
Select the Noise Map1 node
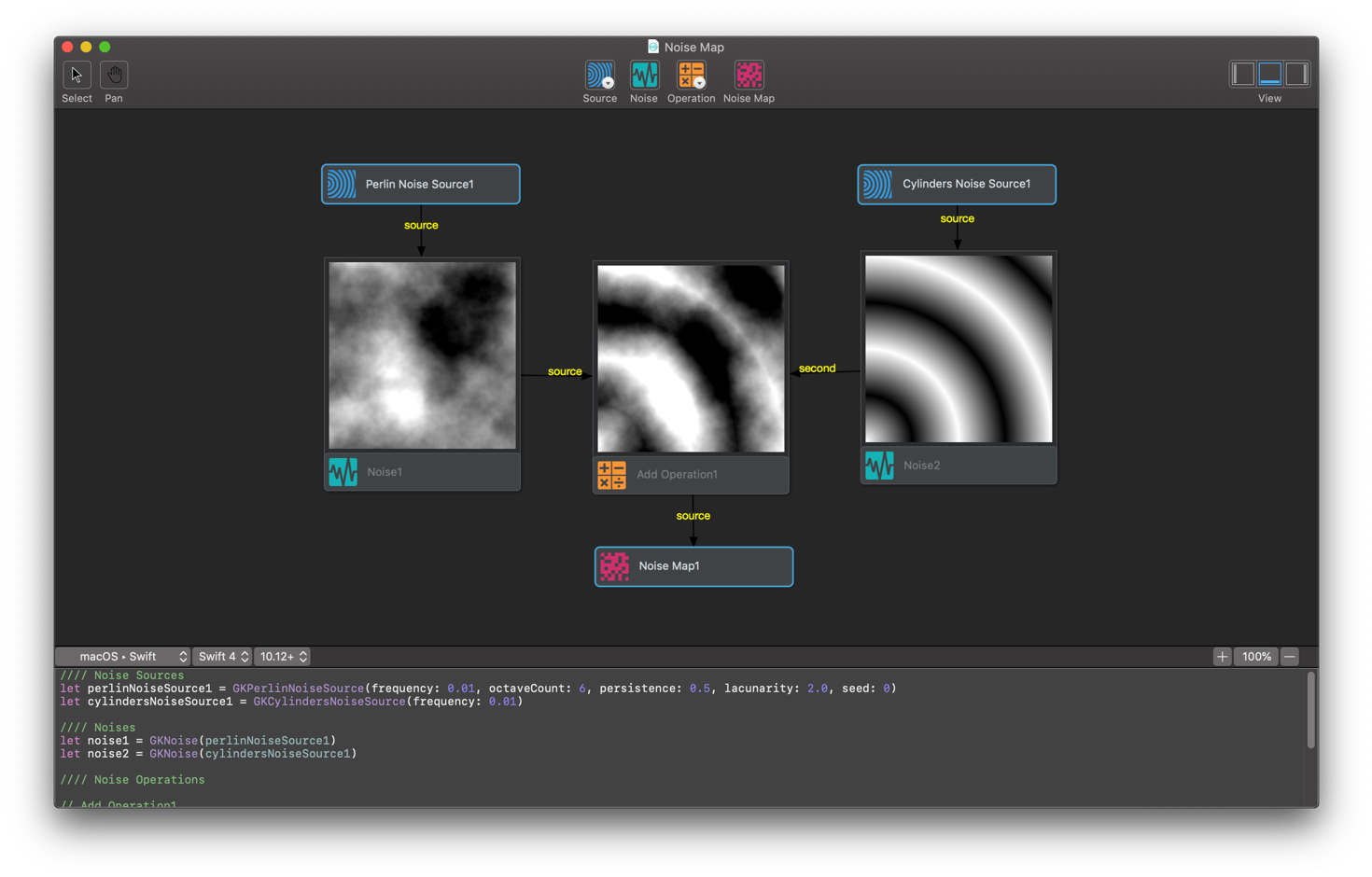(693, 566)
